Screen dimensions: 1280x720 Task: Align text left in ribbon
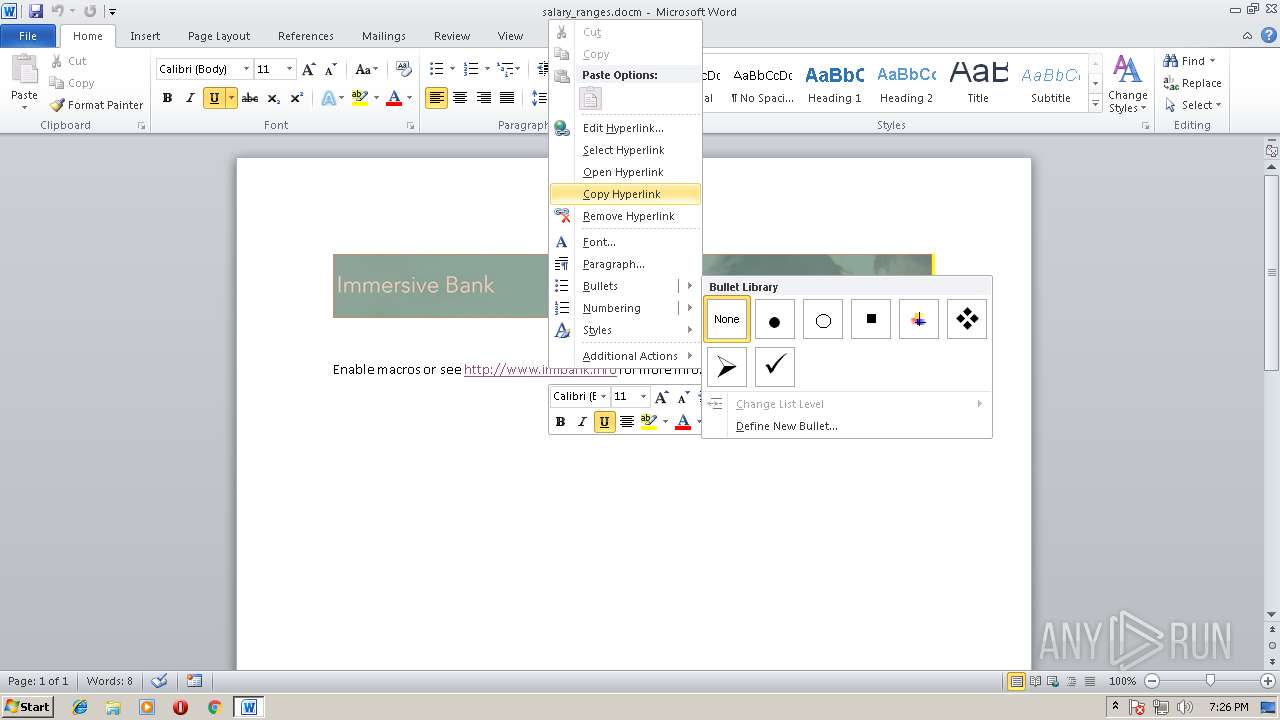tap(436, 98)
